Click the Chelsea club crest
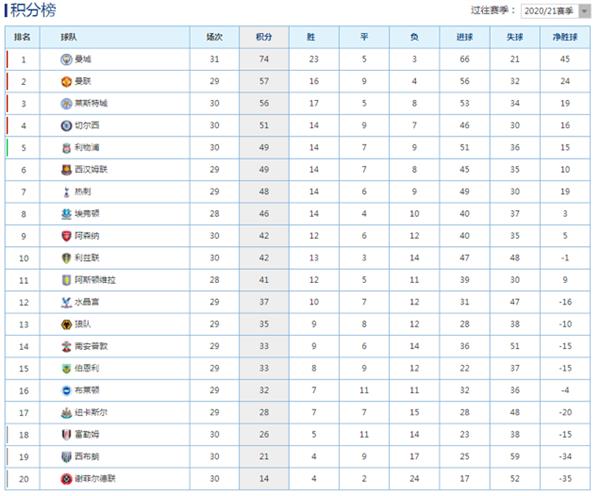600x496 pixels. tap(66, 126)
